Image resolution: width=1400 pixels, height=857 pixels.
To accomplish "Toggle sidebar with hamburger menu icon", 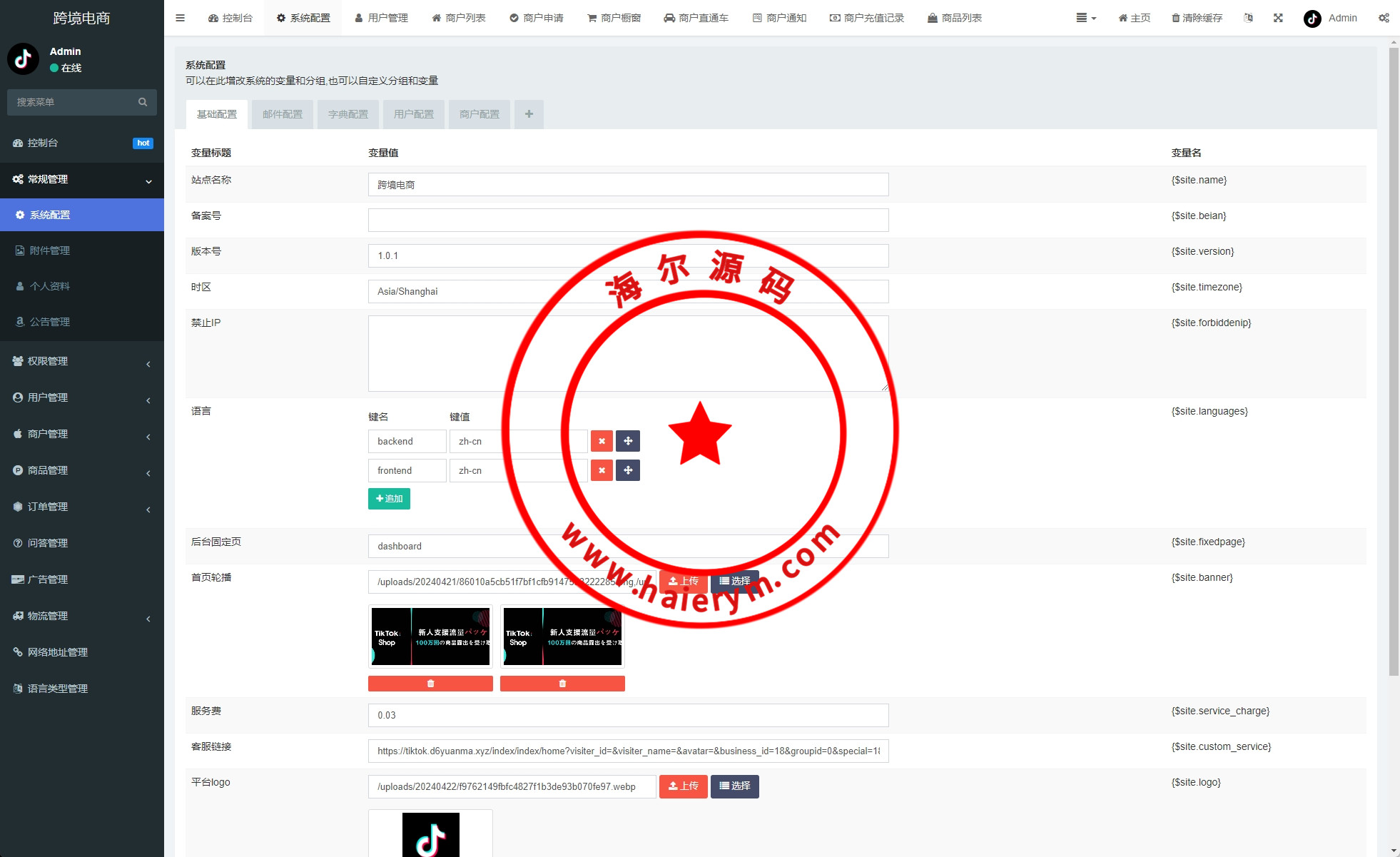I will (180, 18).
